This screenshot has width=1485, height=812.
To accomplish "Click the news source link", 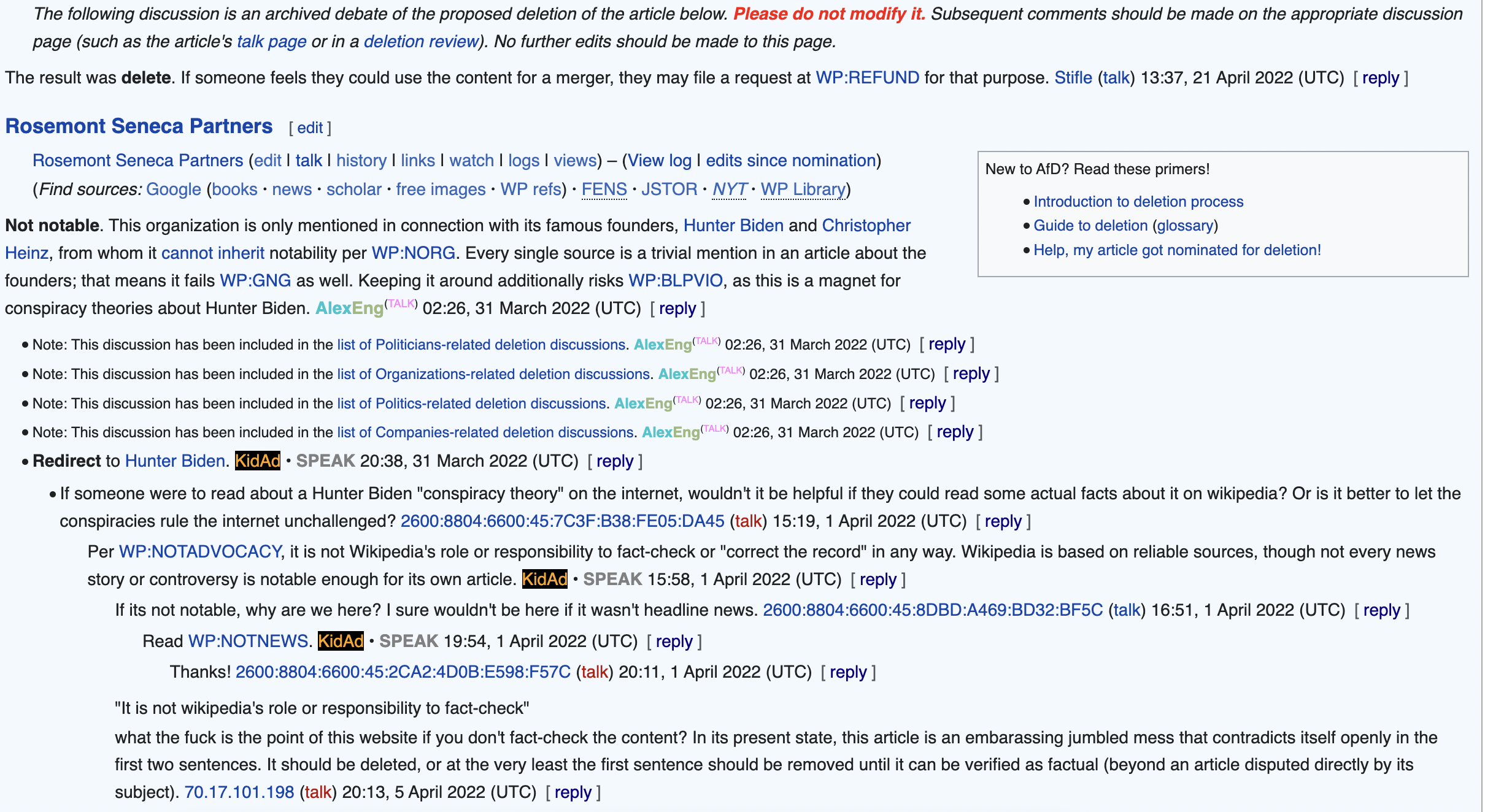I will (292, 190).
